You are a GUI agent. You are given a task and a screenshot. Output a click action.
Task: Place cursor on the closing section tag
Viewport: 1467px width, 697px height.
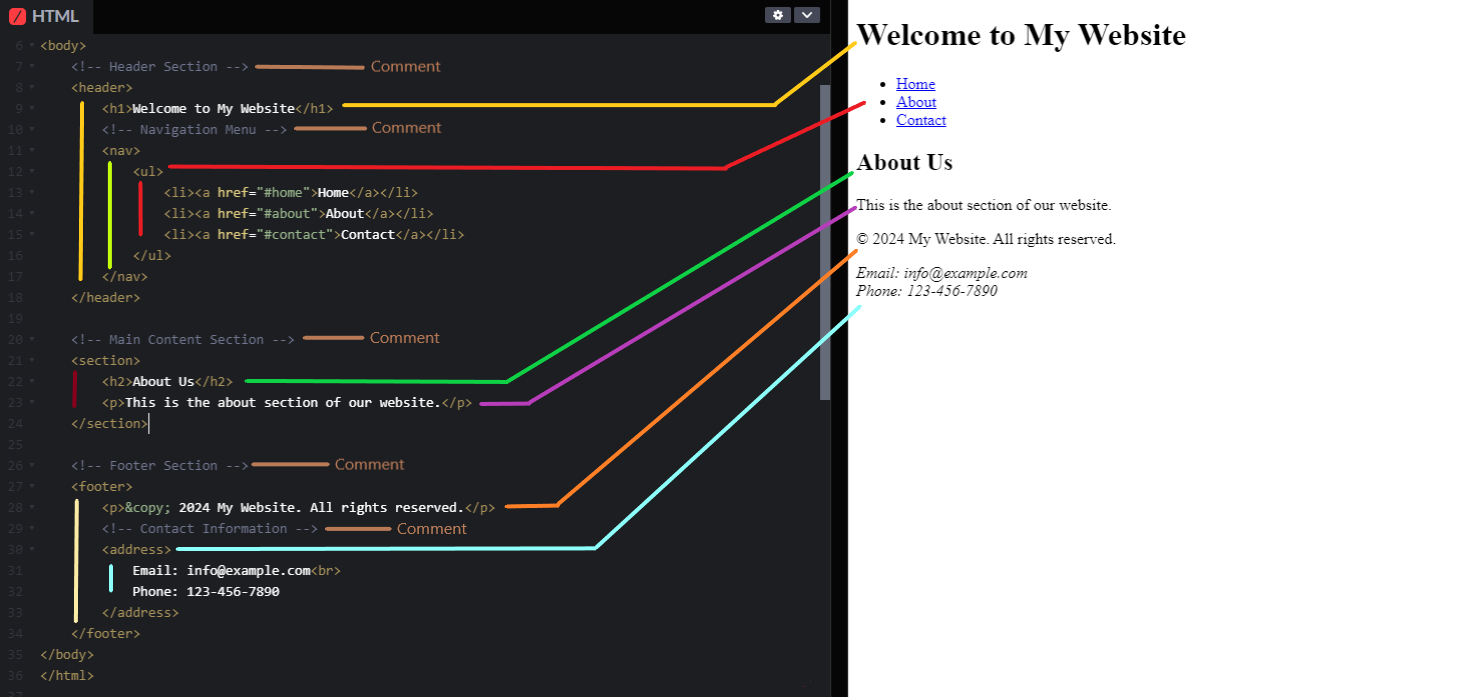[108, 423]
